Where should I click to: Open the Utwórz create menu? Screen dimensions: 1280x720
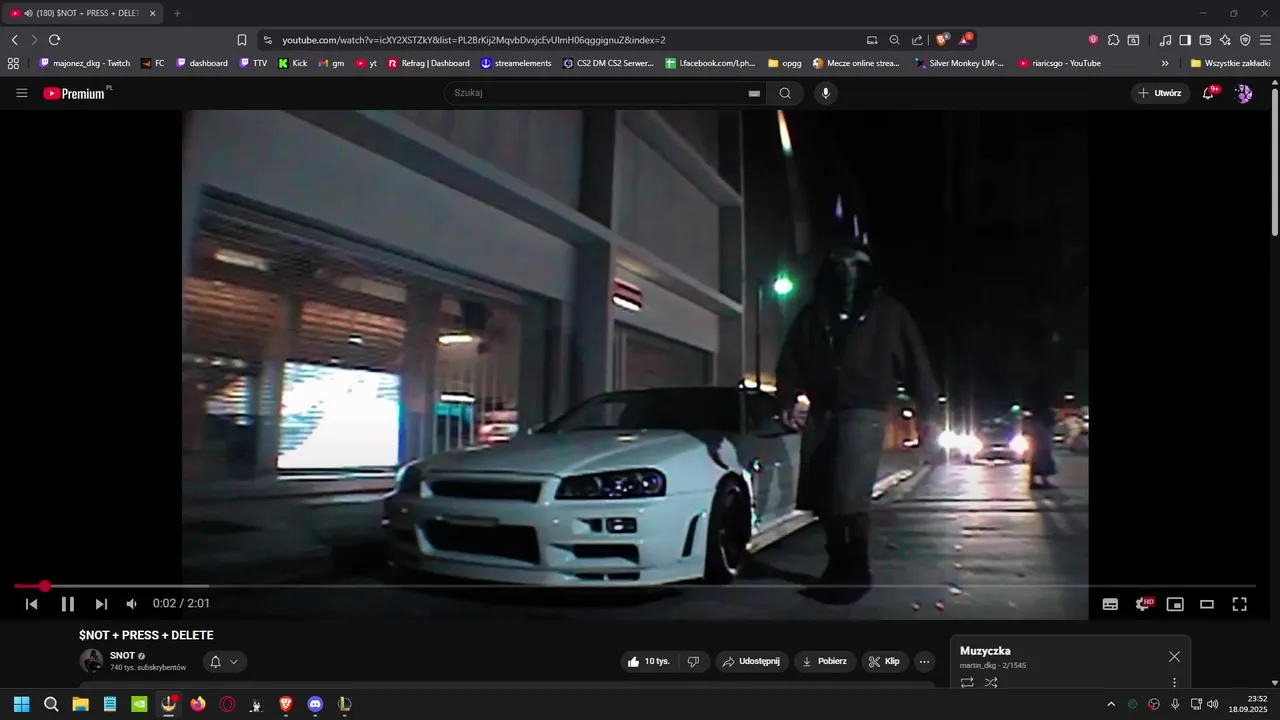point(1160,93)
